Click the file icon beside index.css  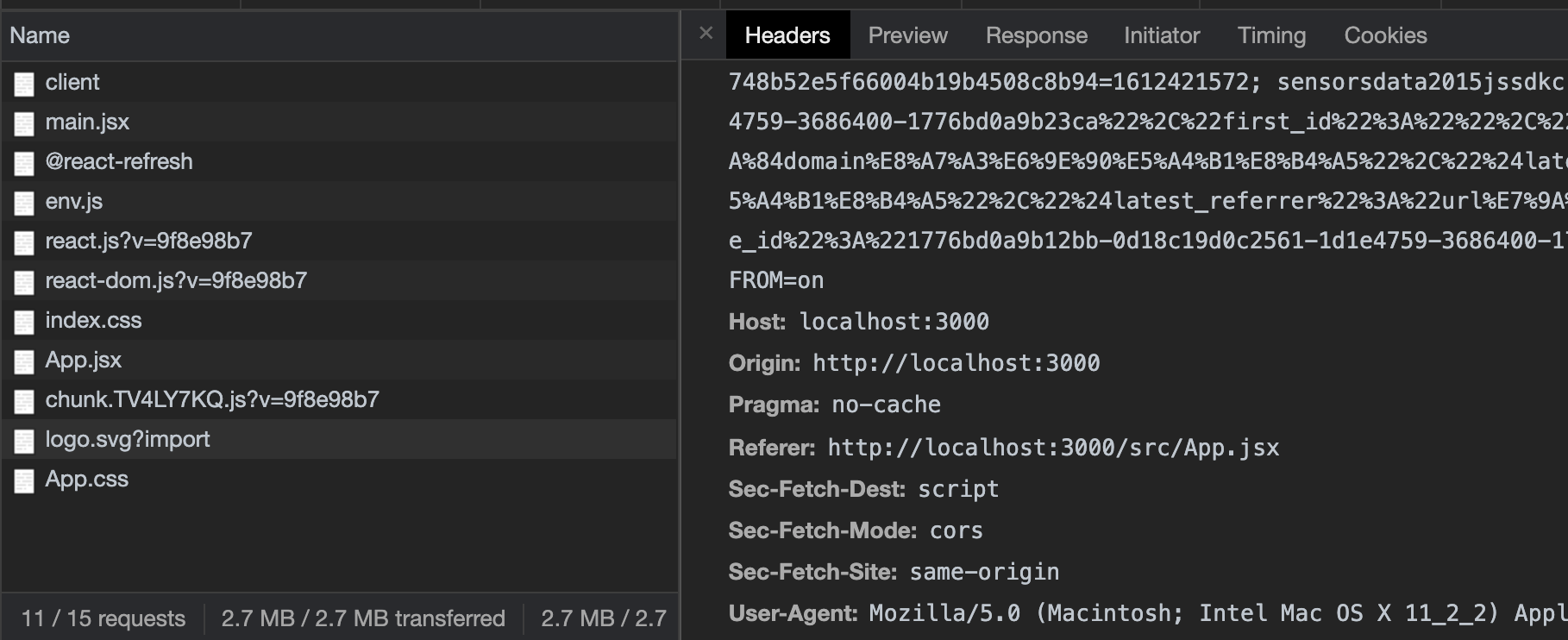[24, 322]
